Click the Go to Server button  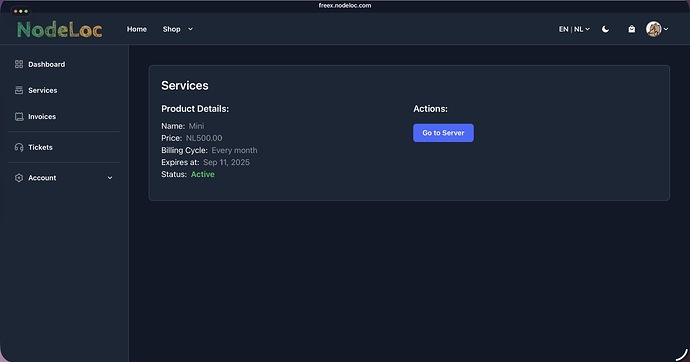click(x=443, y=133)
